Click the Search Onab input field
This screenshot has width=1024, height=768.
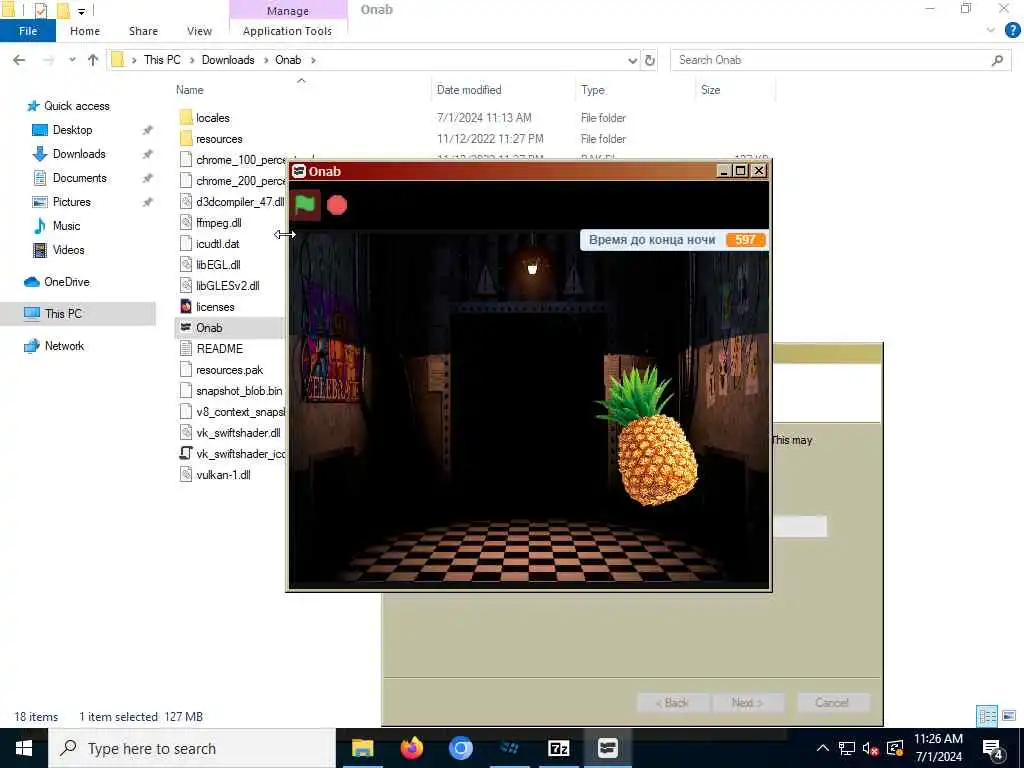tap(829, 60)
